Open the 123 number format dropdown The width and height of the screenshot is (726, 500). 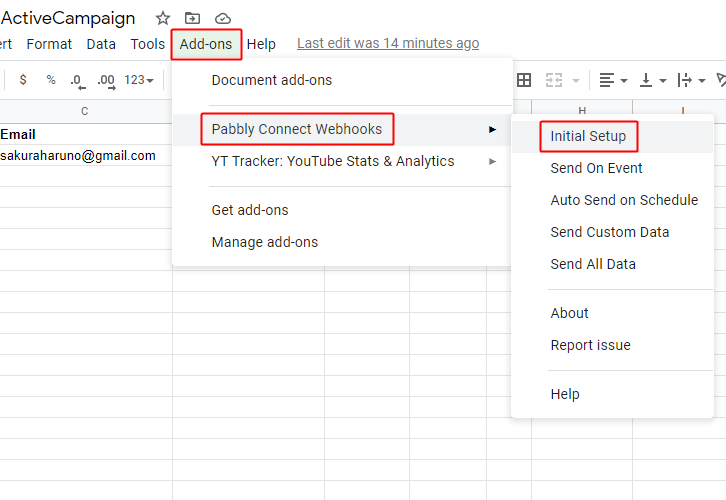coord(139,80)
